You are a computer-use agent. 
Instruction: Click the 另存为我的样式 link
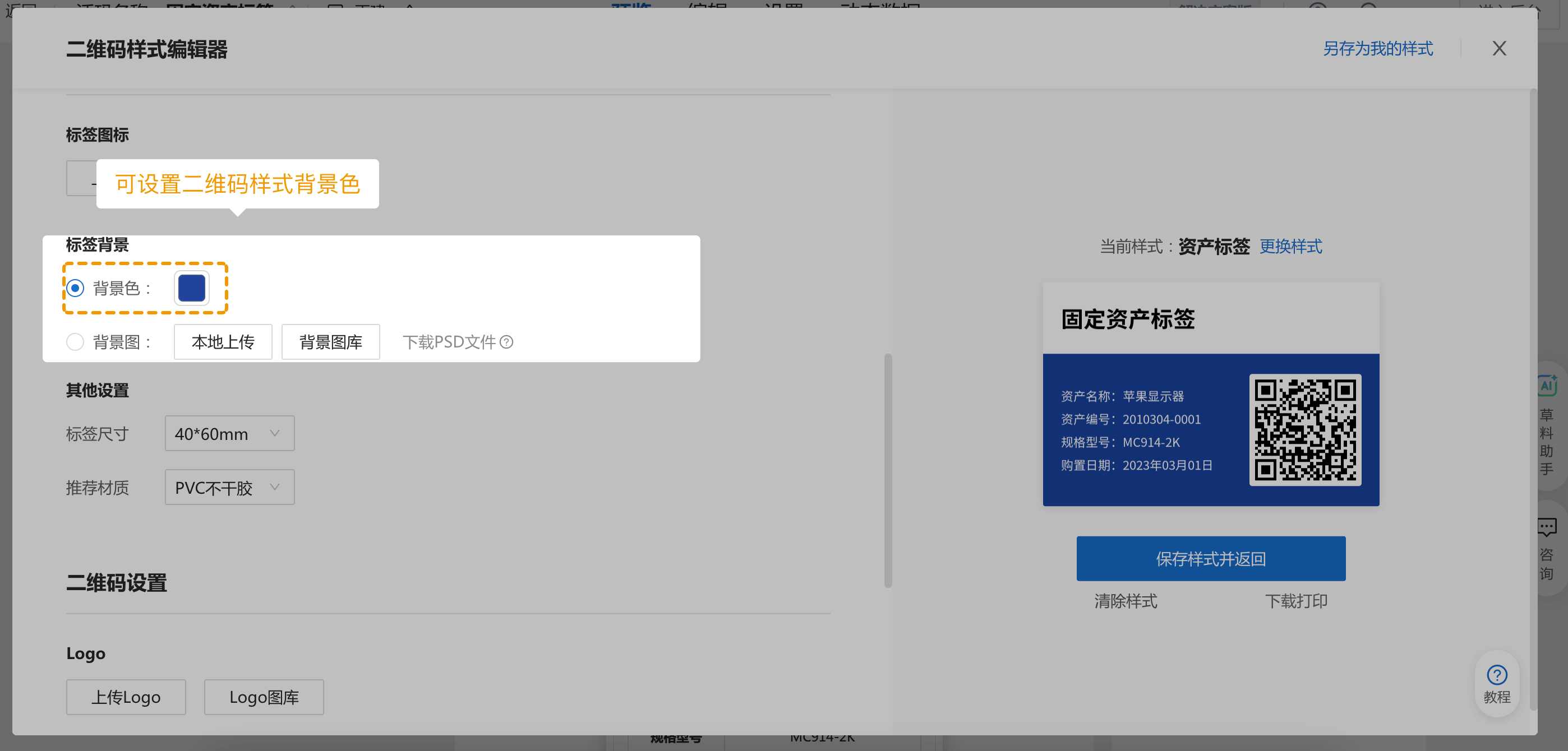click(1378, 48)
